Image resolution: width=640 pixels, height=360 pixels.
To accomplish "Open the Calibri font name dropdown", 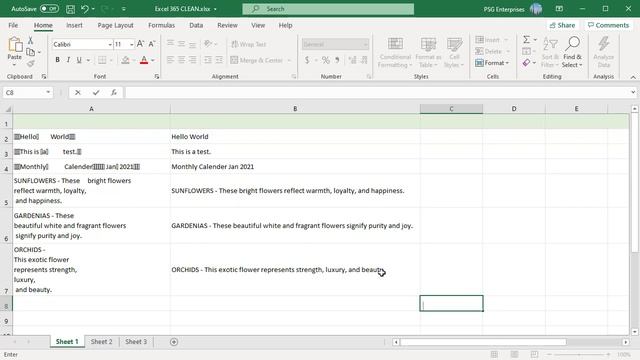I will tap(110, 44).
